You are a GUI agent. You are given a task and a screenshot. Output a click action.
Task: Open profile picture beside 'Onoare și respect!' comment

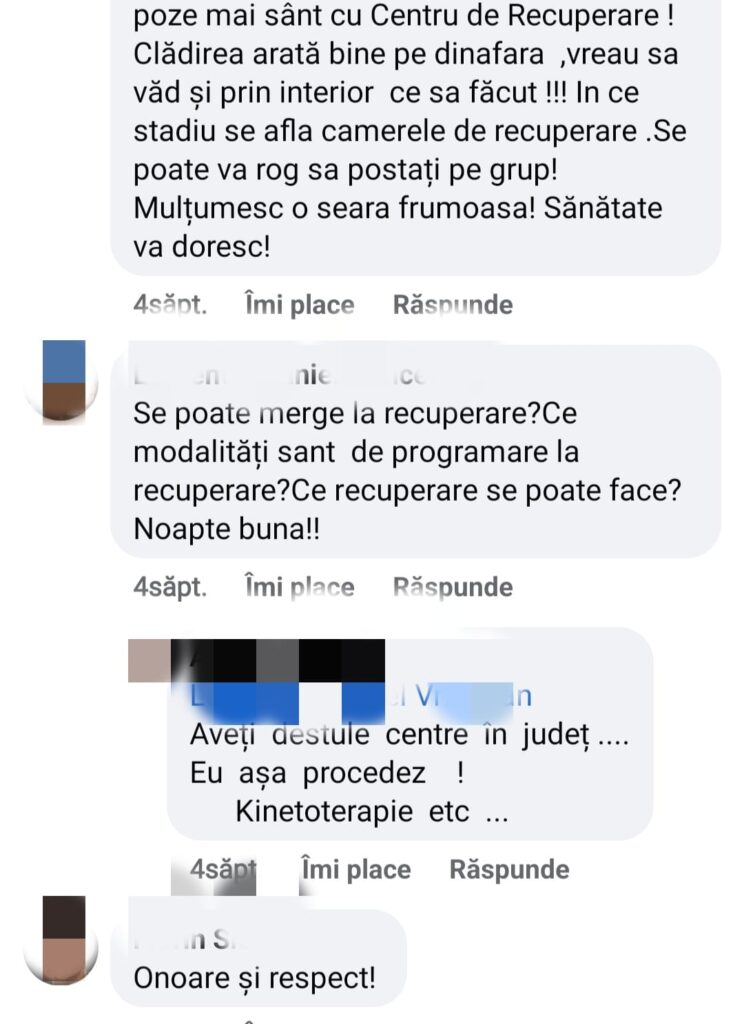(x=63, y=939)
